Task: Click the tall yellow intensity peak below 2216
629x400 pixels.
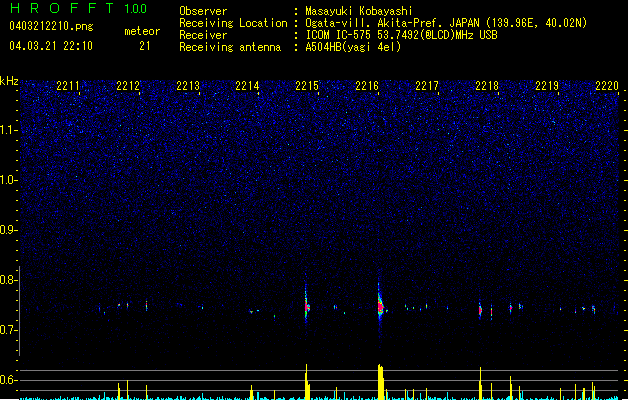Action: pos(380,382)
